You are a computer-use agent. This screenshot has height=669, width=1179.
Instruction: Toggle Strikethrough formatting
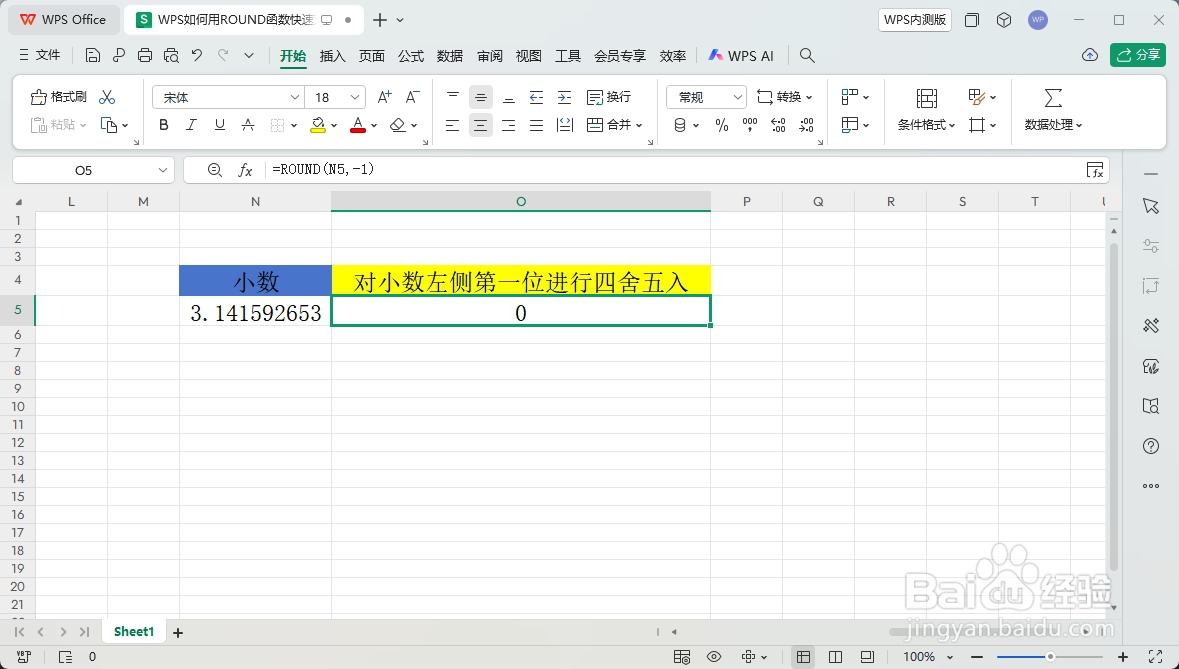click(247, 125)
